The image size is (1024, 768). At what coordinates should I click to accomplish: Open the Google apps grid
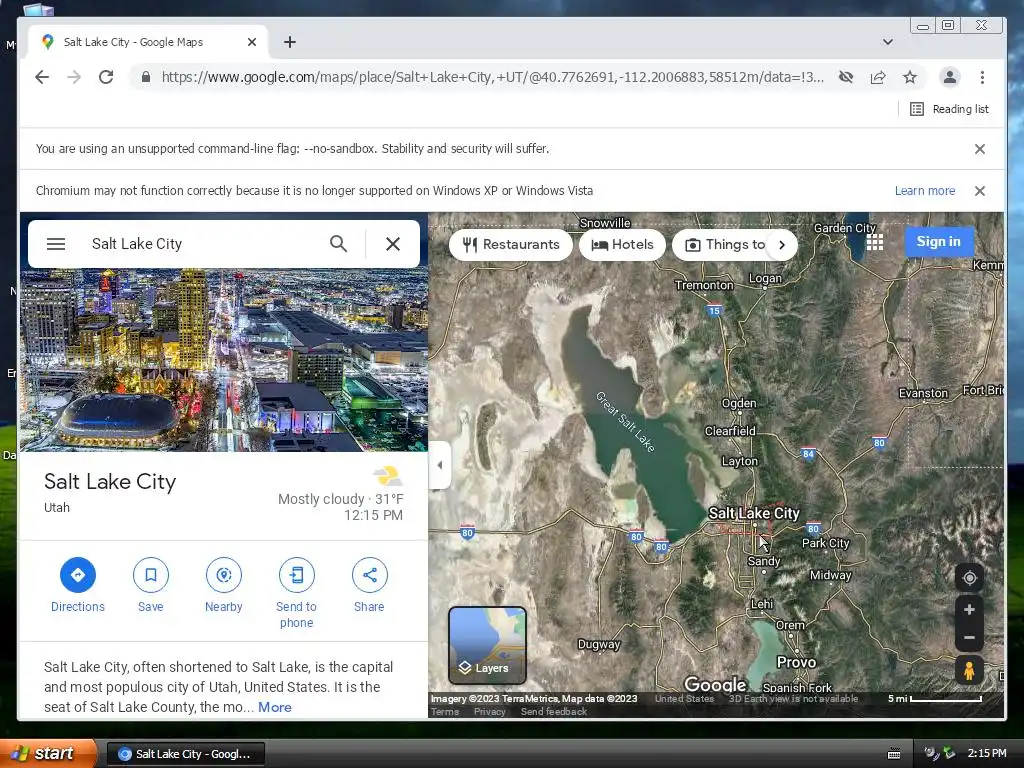coord(874,242)
